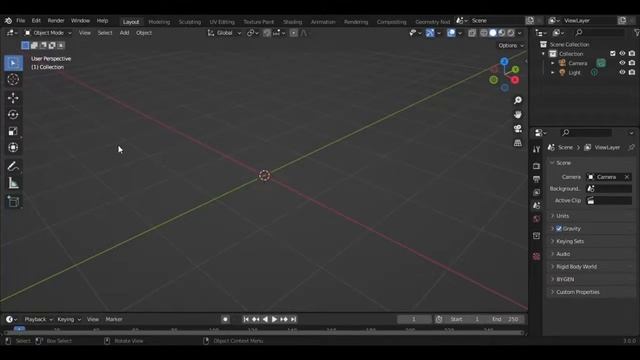Open the Output properties tab
Image resolution: width=640 pixels, height=360 pixels.
536,179
